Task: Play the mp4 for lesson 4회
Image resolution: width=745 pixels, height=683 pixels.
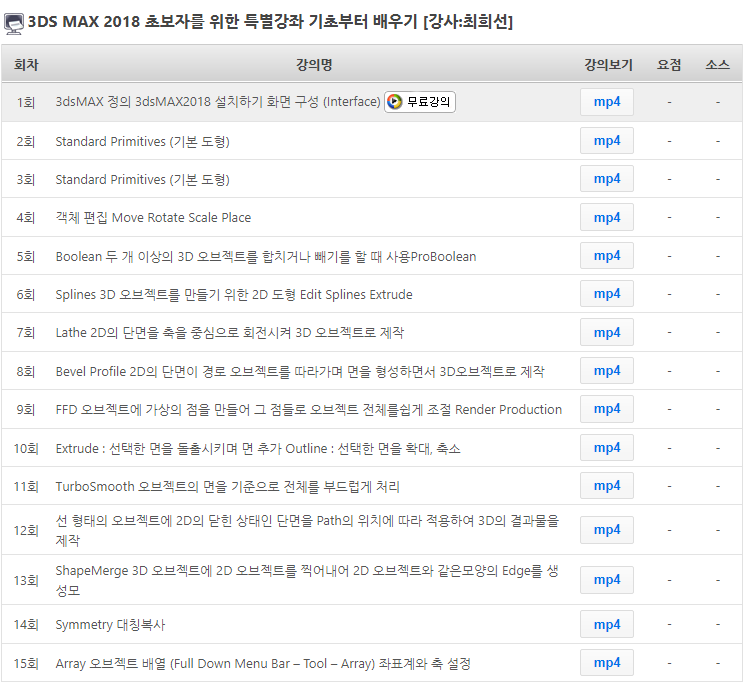Action: point(607,217)
